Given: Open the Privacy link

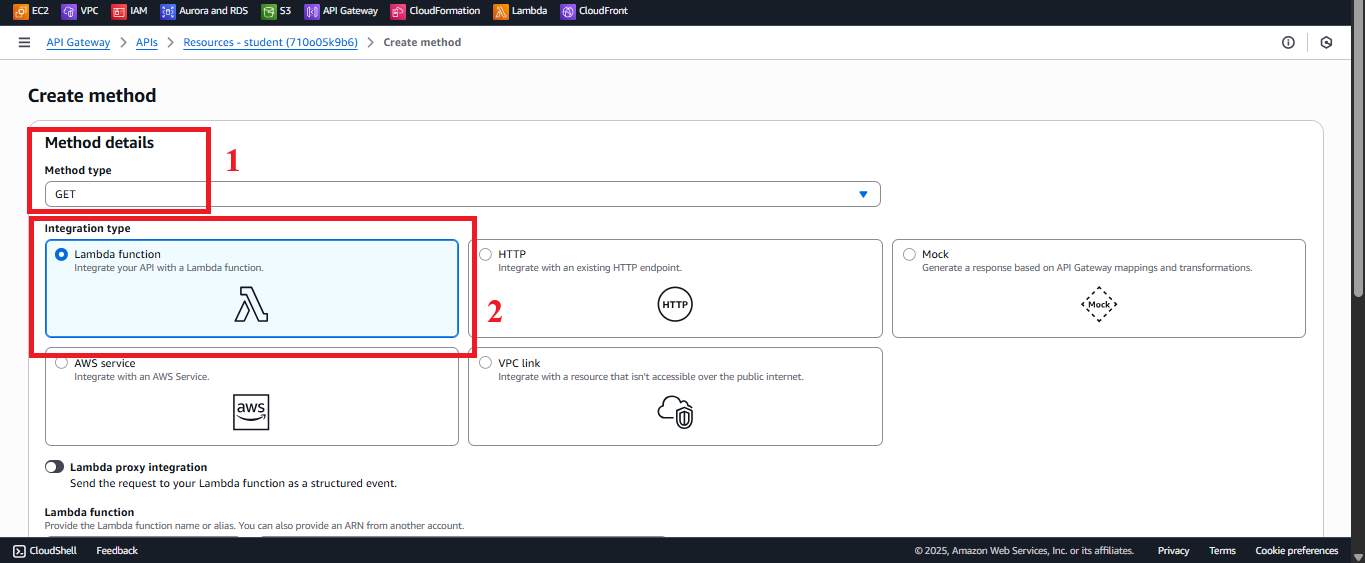Looking at the screenshot, I should (x=1173, y=550).
